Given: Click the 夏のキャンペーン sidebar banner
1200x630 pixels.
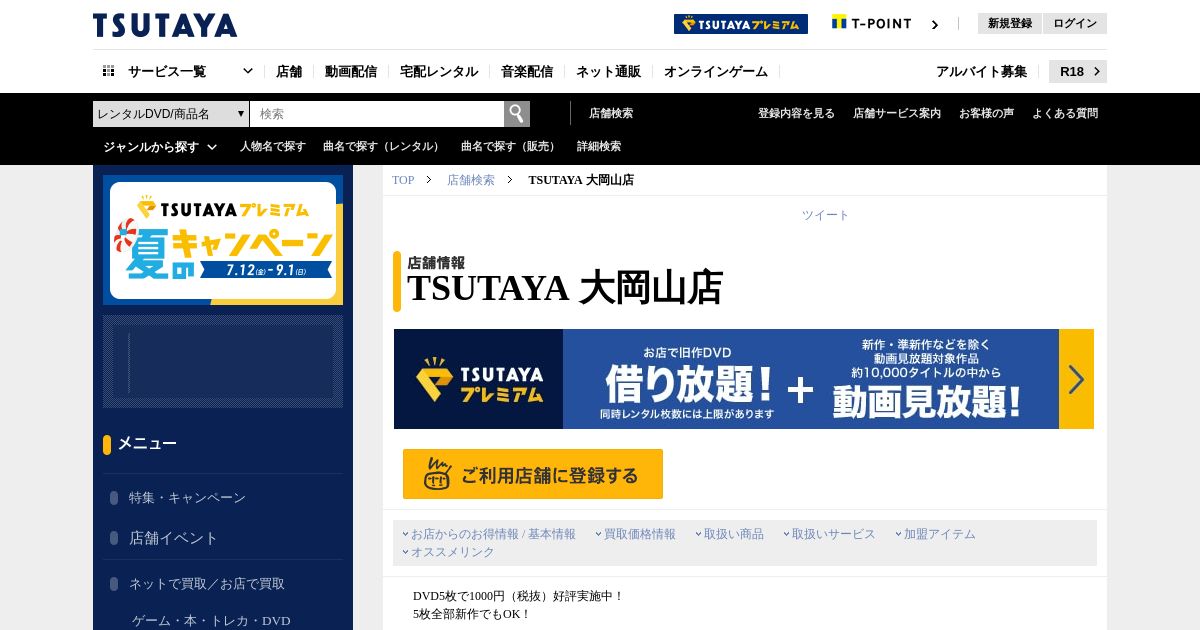Looking at the screenshot, I should (223, 240).
